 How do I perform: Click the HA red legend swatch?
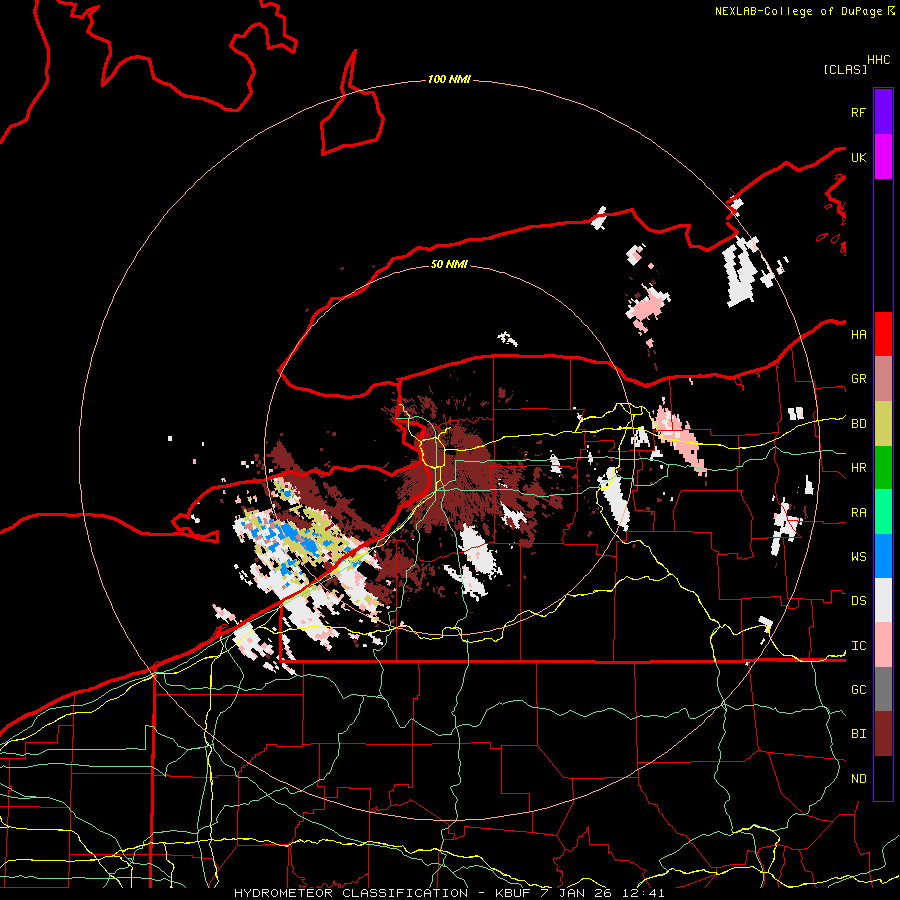point(883,334)
